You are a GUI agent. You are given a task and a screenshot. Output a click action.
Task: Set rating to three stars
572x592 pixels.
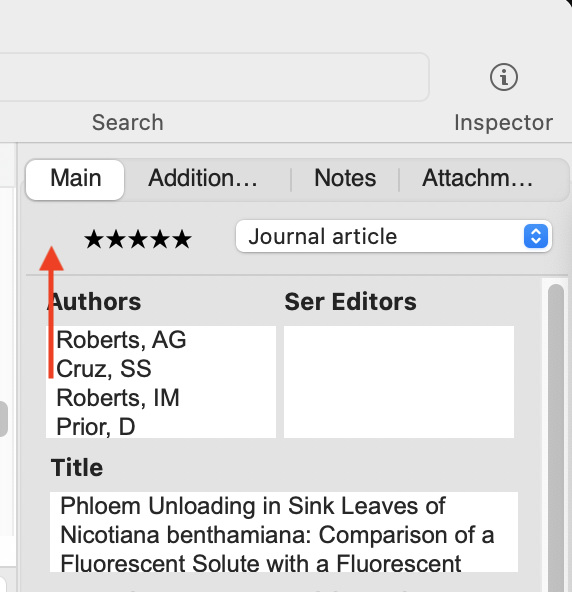(138, 239)
